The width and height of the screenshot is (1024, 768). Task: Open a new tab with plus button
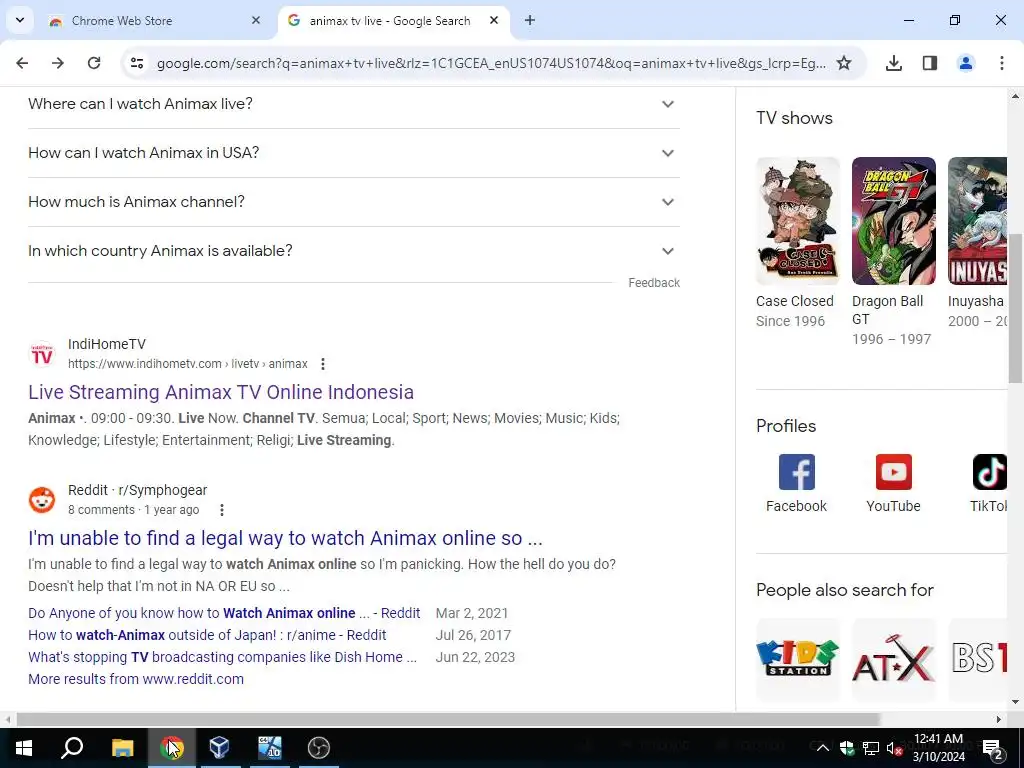[x=530, y=20]
